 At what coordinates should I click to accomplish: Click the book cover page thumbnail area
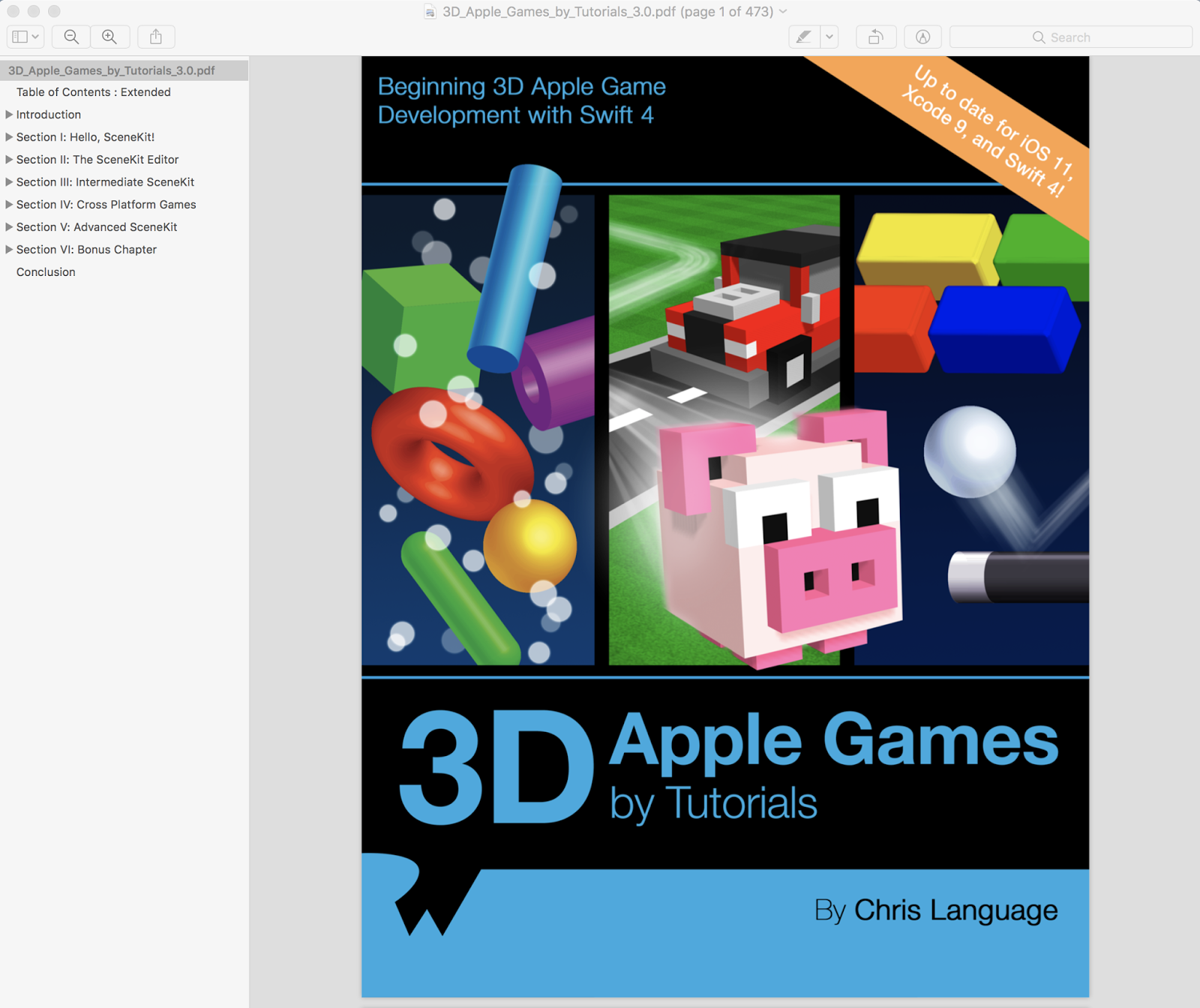[x=724, y=525]
